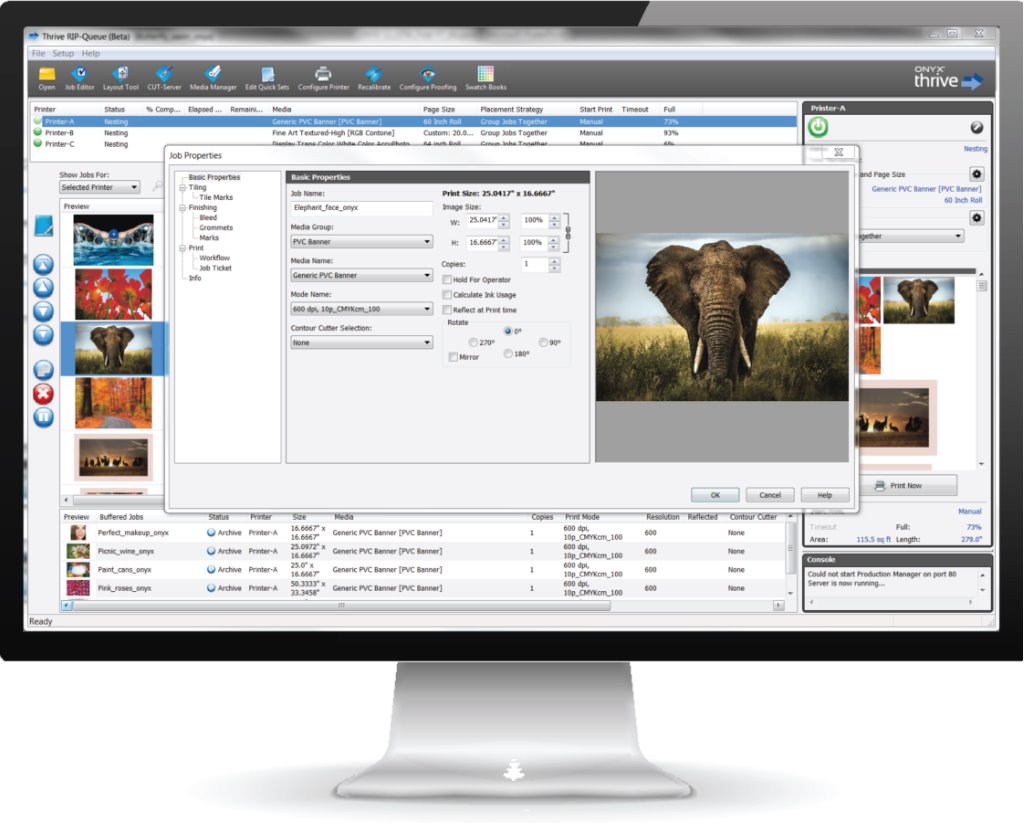This screenshot has width=1027, height=834.
Task: Click move job up arrow icon
Action: point(43,287)
